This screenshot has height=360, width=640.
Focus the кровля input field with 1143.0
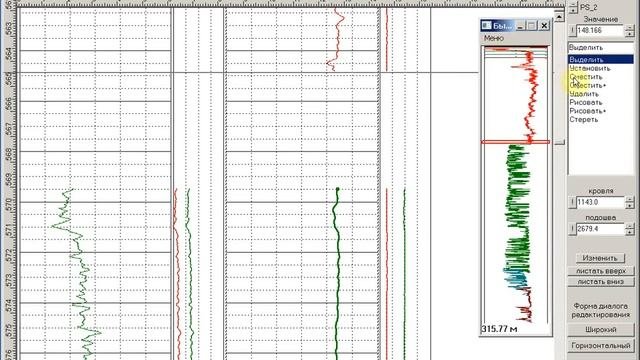(x=600, y=202)
